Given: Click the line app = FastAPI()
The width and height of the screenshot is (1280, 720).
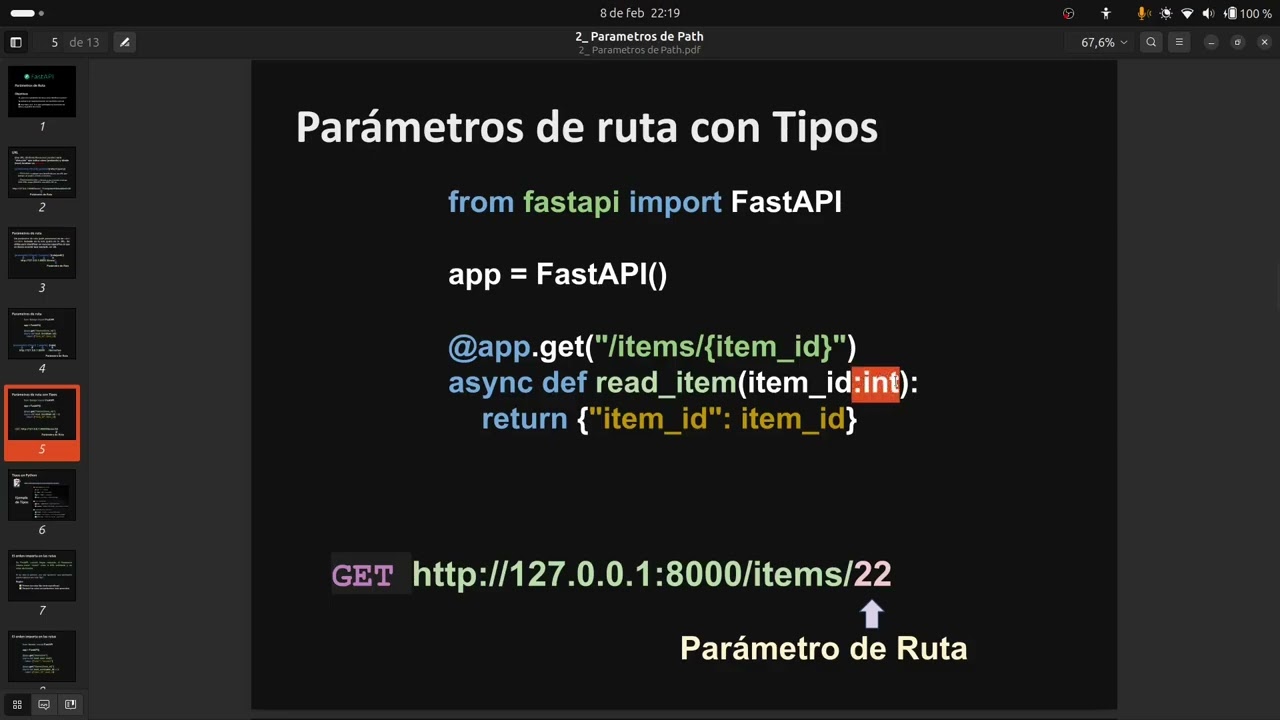Looking at the screenshot, I should pos(557,274).
